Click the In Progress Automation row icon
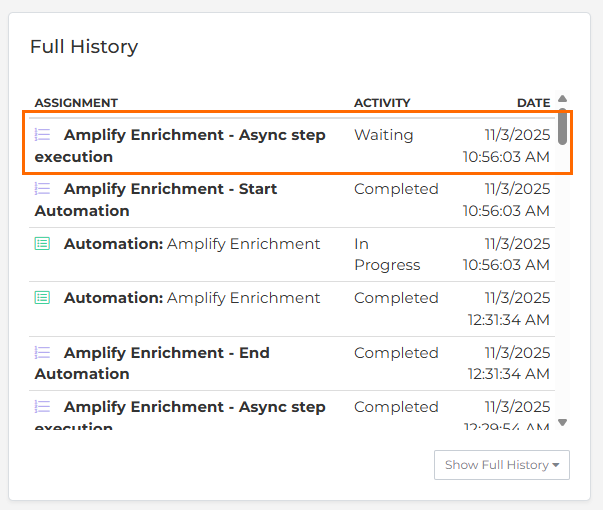Viewport: 603px width, 510px height. click(x=42, y=244)
